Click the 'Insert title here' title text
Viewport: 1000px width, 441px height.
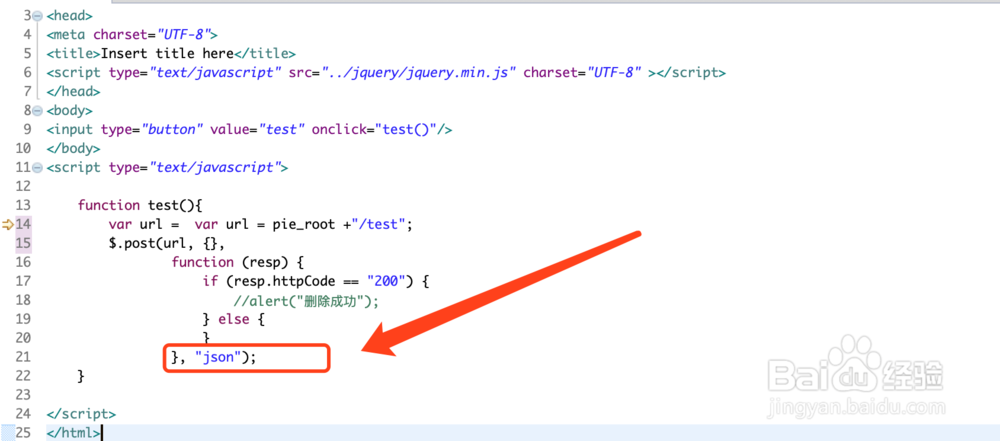pyautogui.click(x=167, y=54)
